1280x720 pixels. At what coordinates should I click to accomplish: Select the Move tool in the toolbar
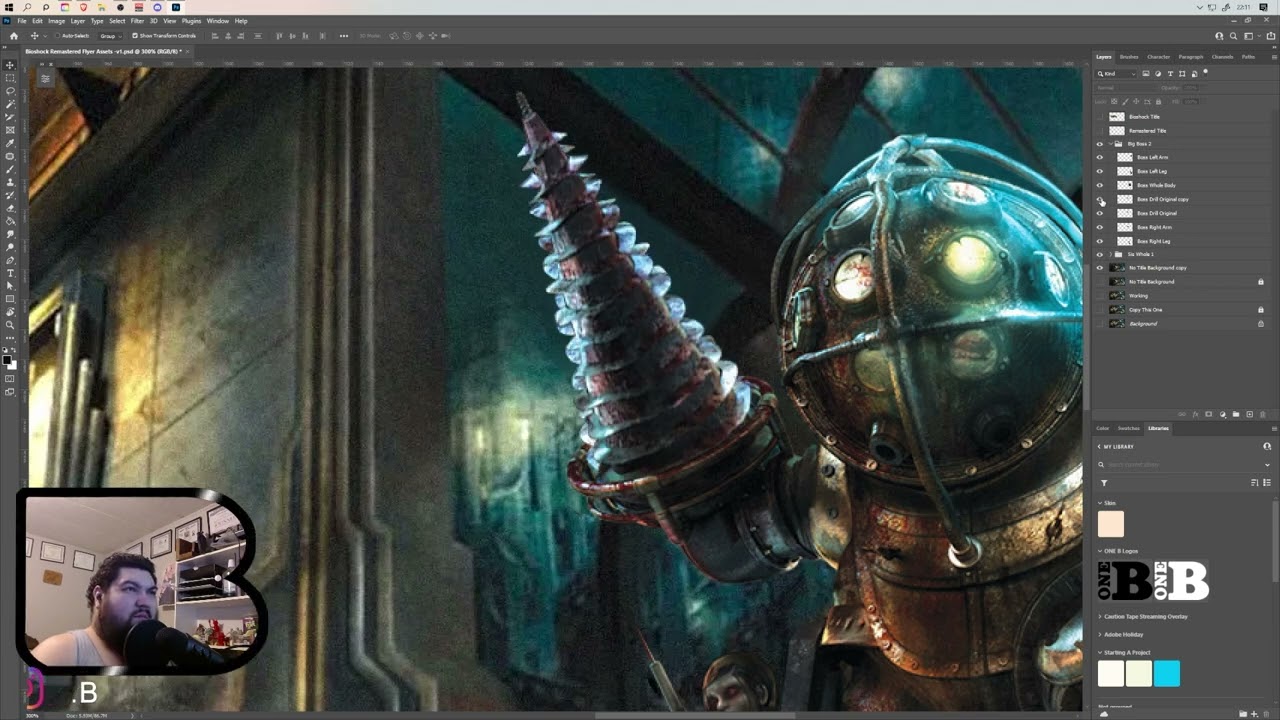pos(10,65)
